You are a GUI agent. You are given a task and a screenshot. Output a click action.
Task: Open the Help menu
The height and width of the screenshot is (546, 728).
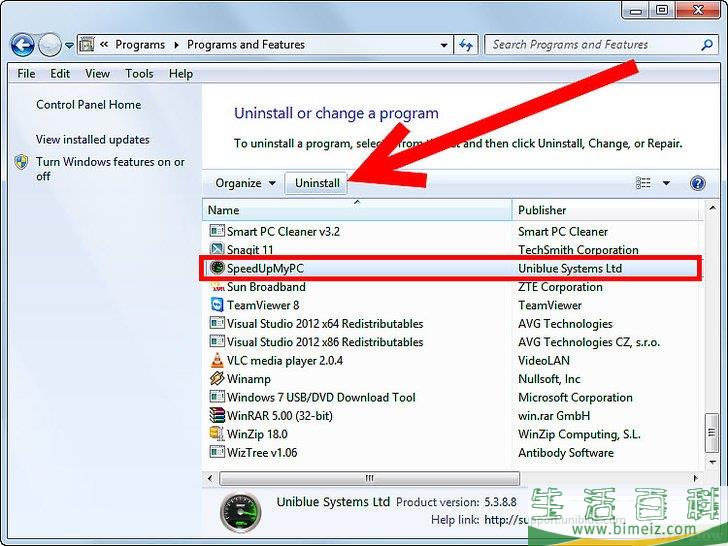tap(181, 73)
